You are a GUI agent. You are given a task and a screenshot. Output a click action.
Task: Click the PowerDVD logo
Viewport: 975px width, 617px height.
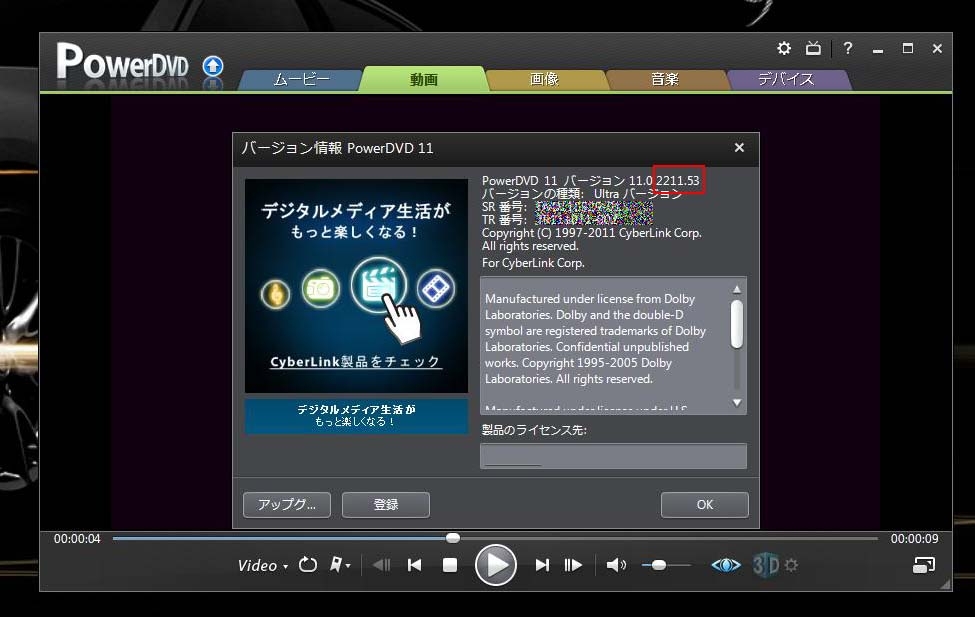tap(122, 62)
